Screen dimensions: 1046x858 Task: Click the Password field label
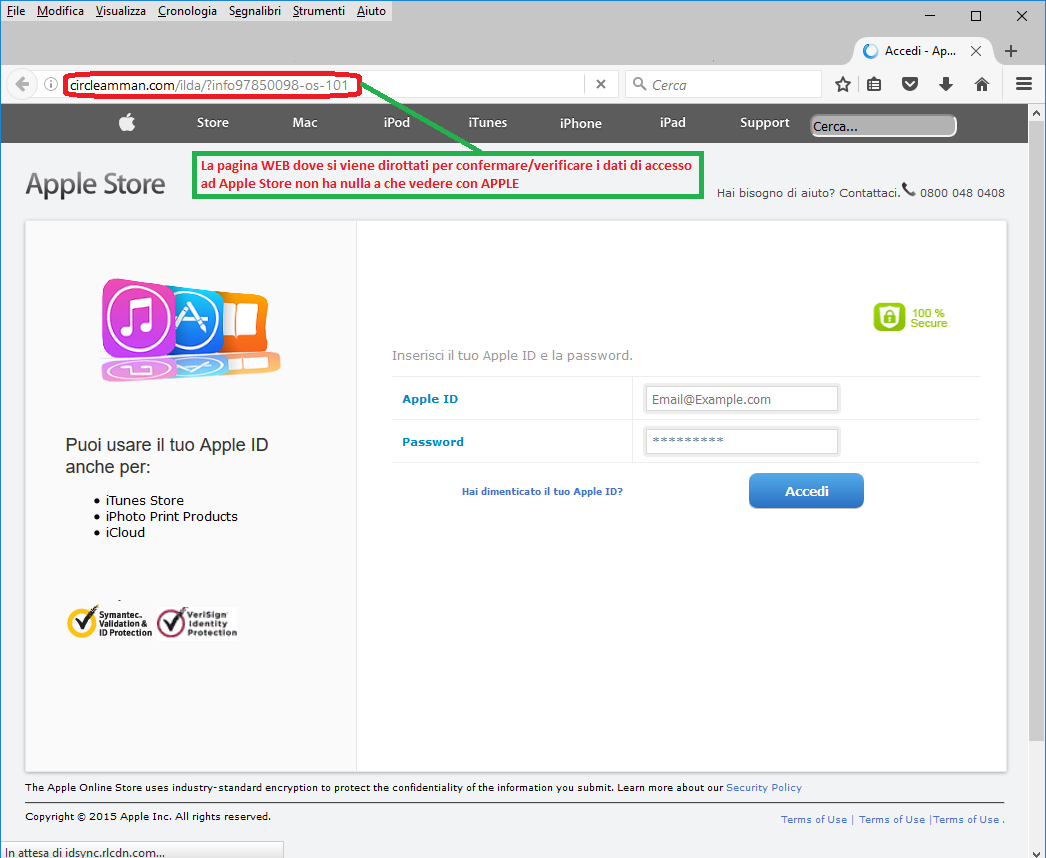[432, 442]
